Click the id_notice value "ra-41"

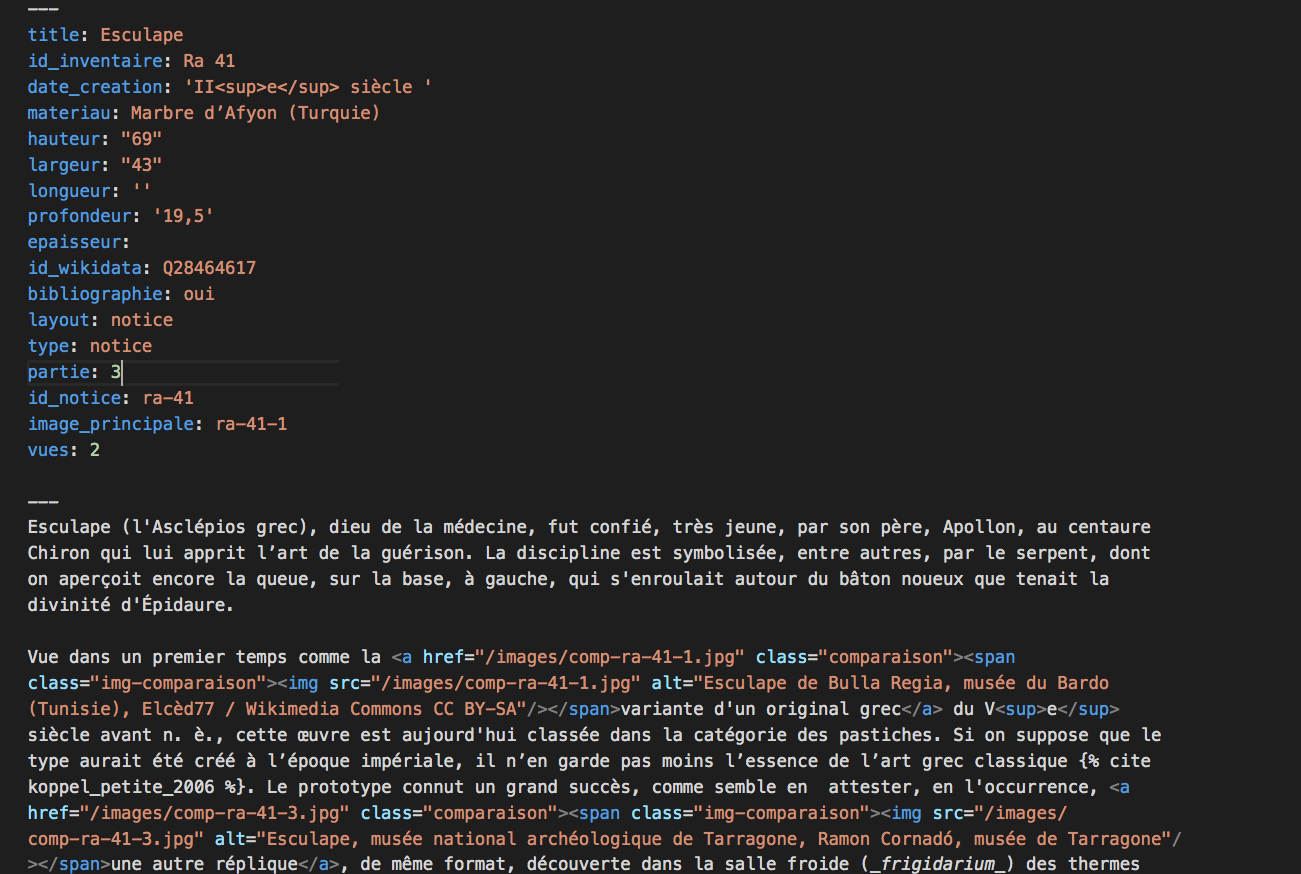click(167, 398)
